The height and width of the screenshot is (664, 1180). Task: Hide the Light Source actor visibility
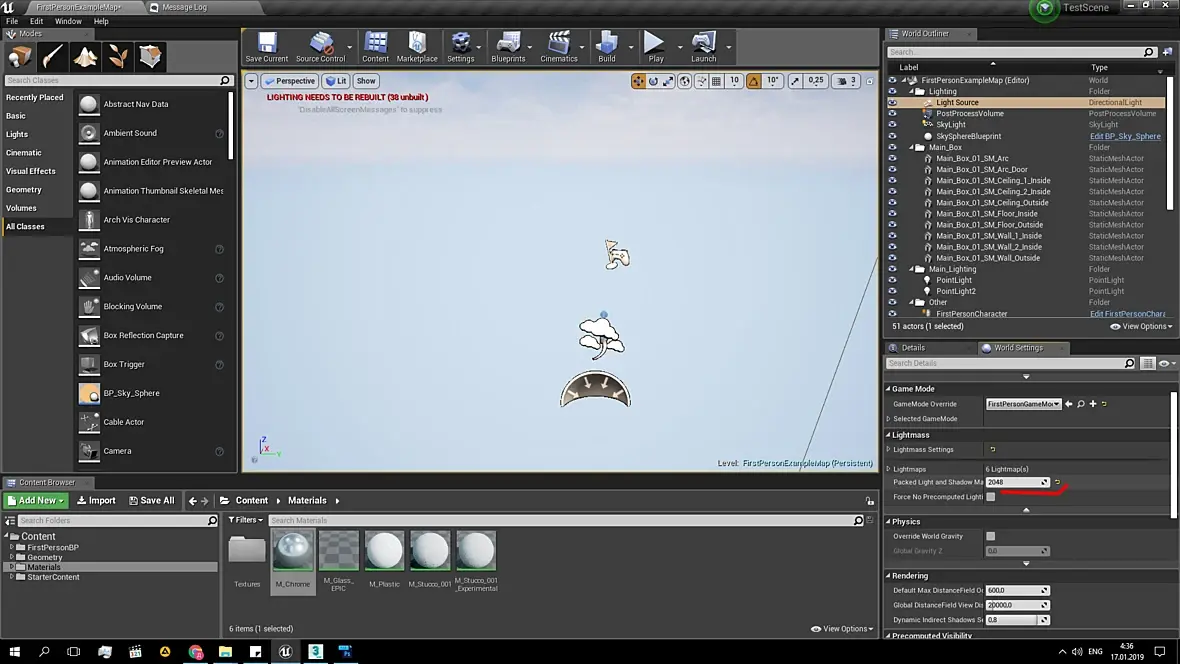tap(892, 103)
